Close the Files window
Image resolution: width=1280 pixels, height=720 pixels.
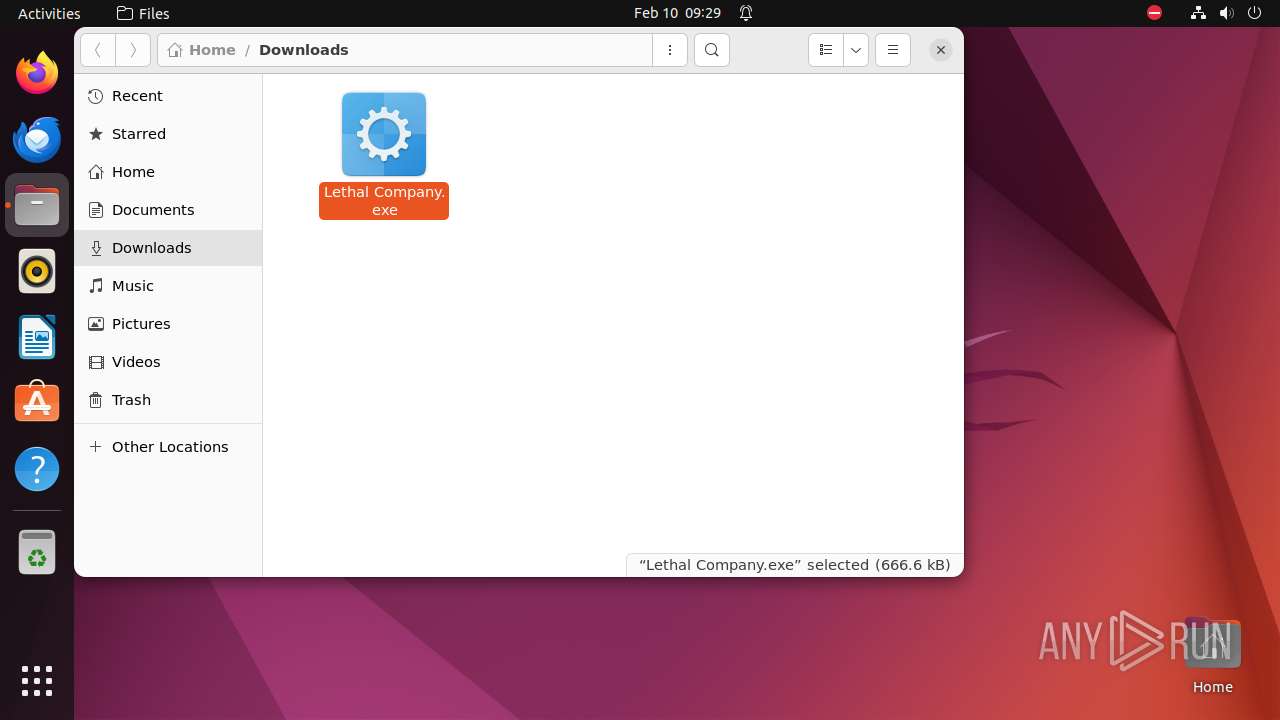[x=941, y=50]
